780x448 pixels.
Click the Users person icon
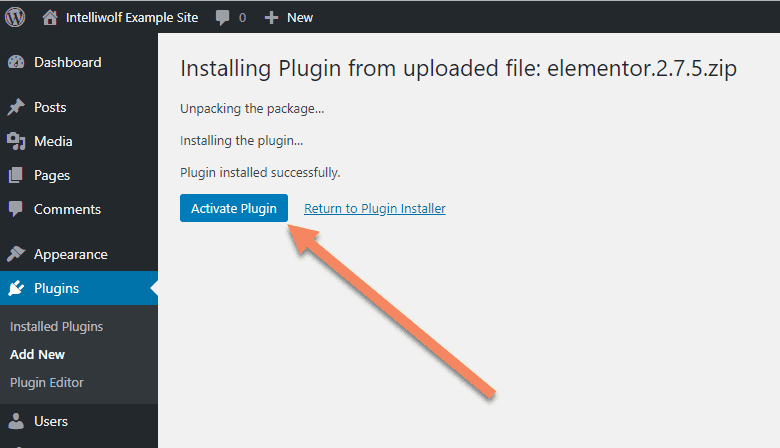point(16,421)
